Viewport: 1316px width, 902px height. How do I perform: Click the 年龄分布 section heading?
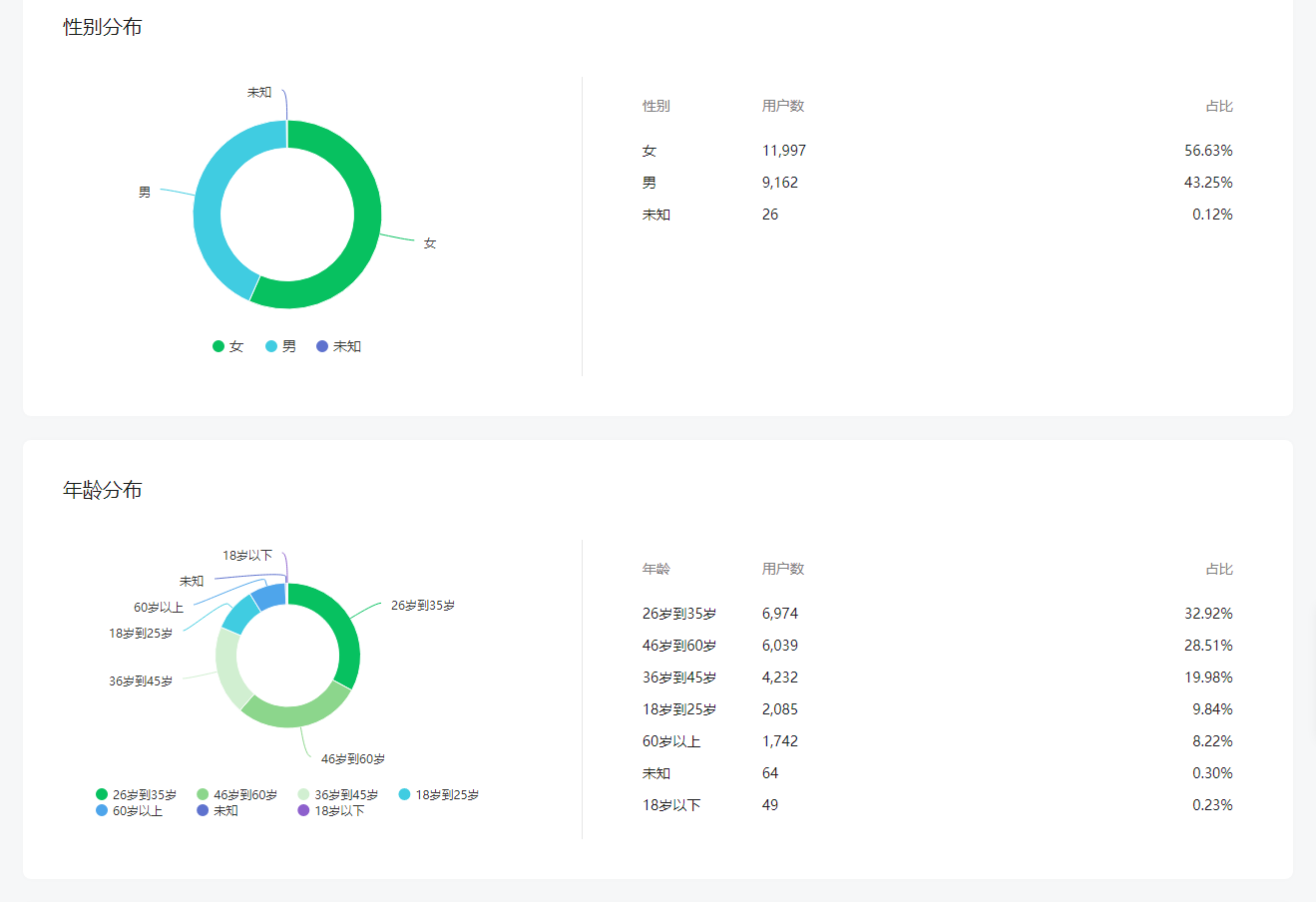click(x=103, y=490)
